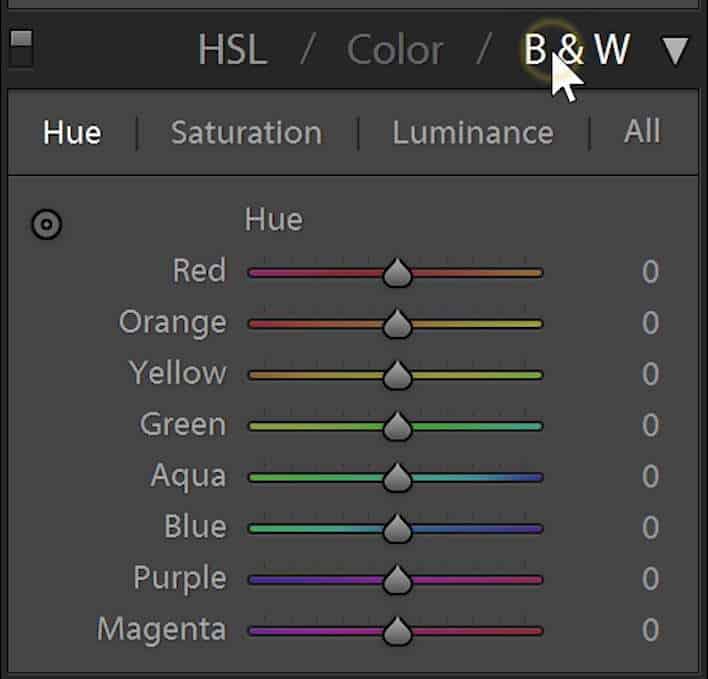Screen dimensions: 708x679
Task: Select the Luminance tab
Action: click(473, 133)
